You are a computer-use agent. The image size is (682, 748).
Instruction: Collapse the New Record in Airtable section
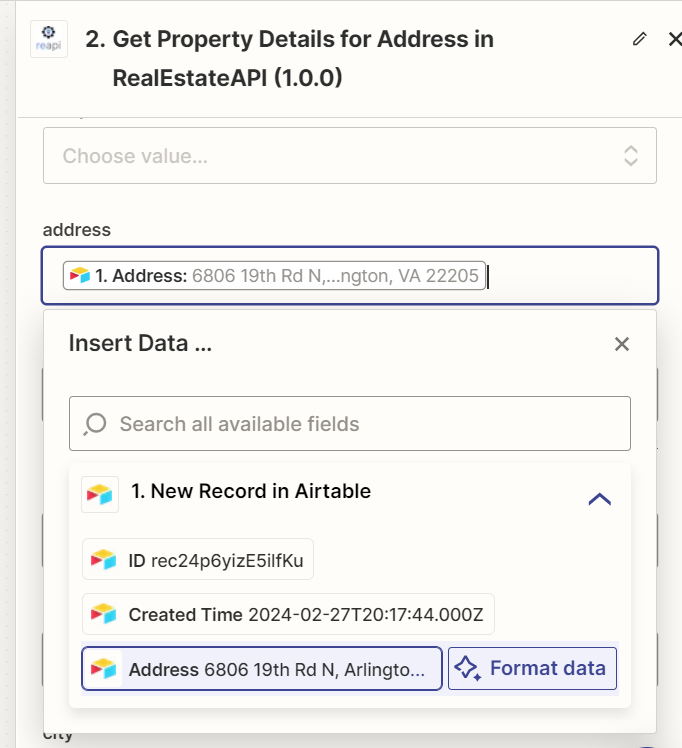599,499
